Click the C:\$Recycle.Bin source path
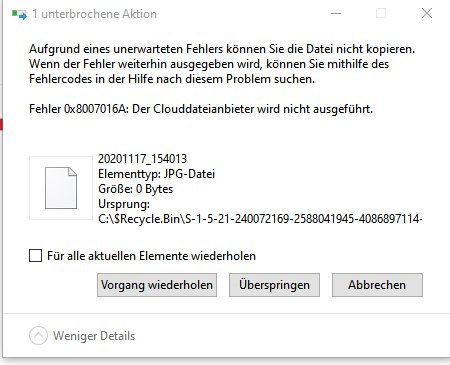This screenshot has width=450, height=365. point(260,219)
